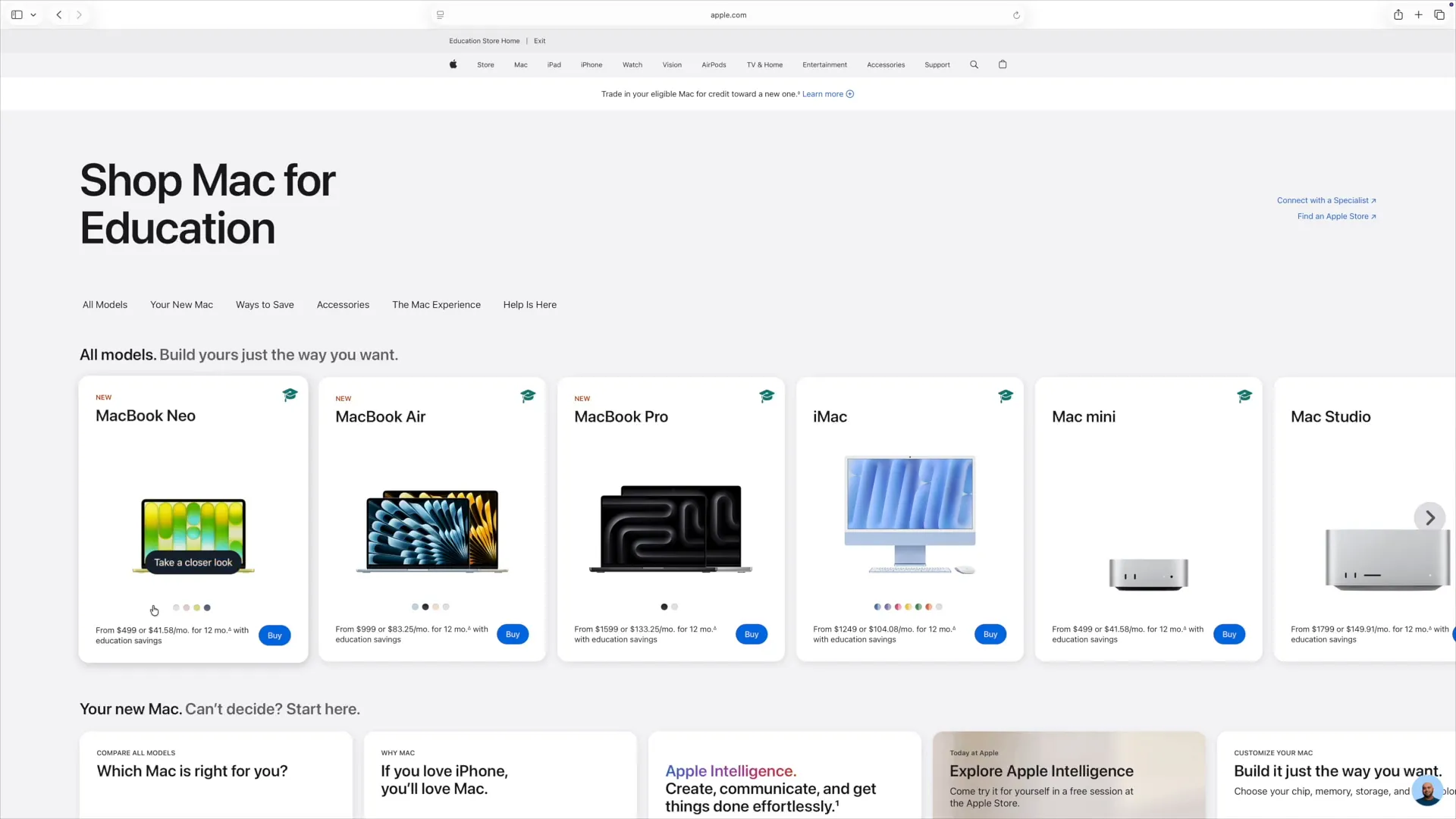This screenshot has width=1456, height=819.
Task: Select yellow color swatch for MacBook Neo
Action: pos(196,607)
